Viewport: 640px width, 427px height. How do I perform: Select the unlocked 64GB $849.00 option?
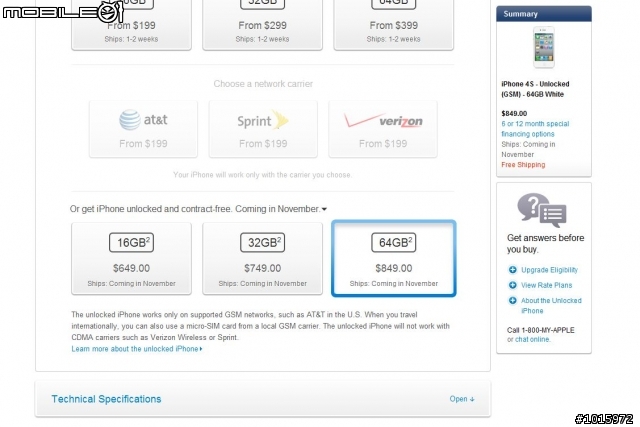point(393,258)
